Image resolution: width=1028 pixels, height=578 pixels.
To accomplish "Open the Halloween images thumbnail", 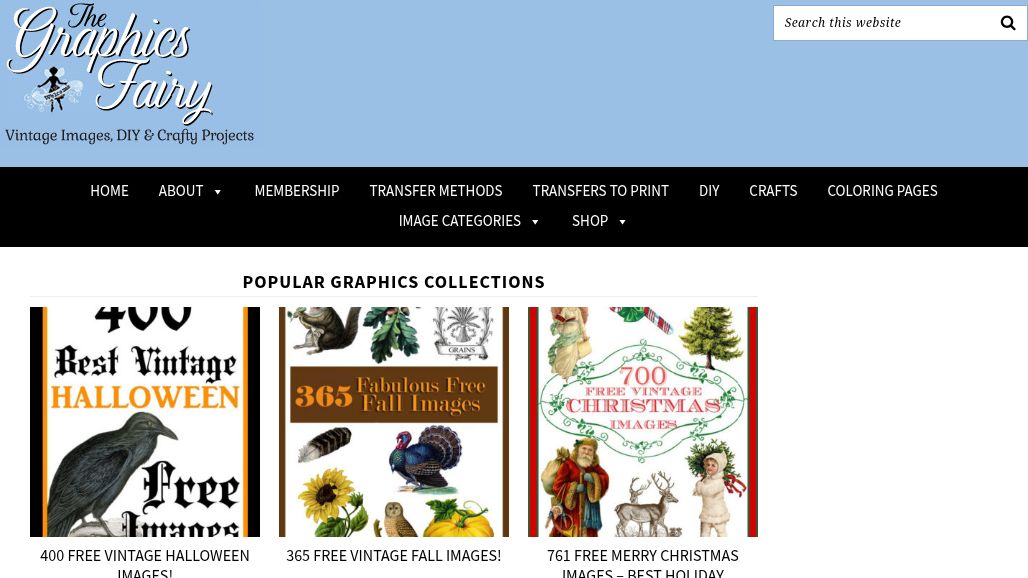I will [x=145, y=422].
